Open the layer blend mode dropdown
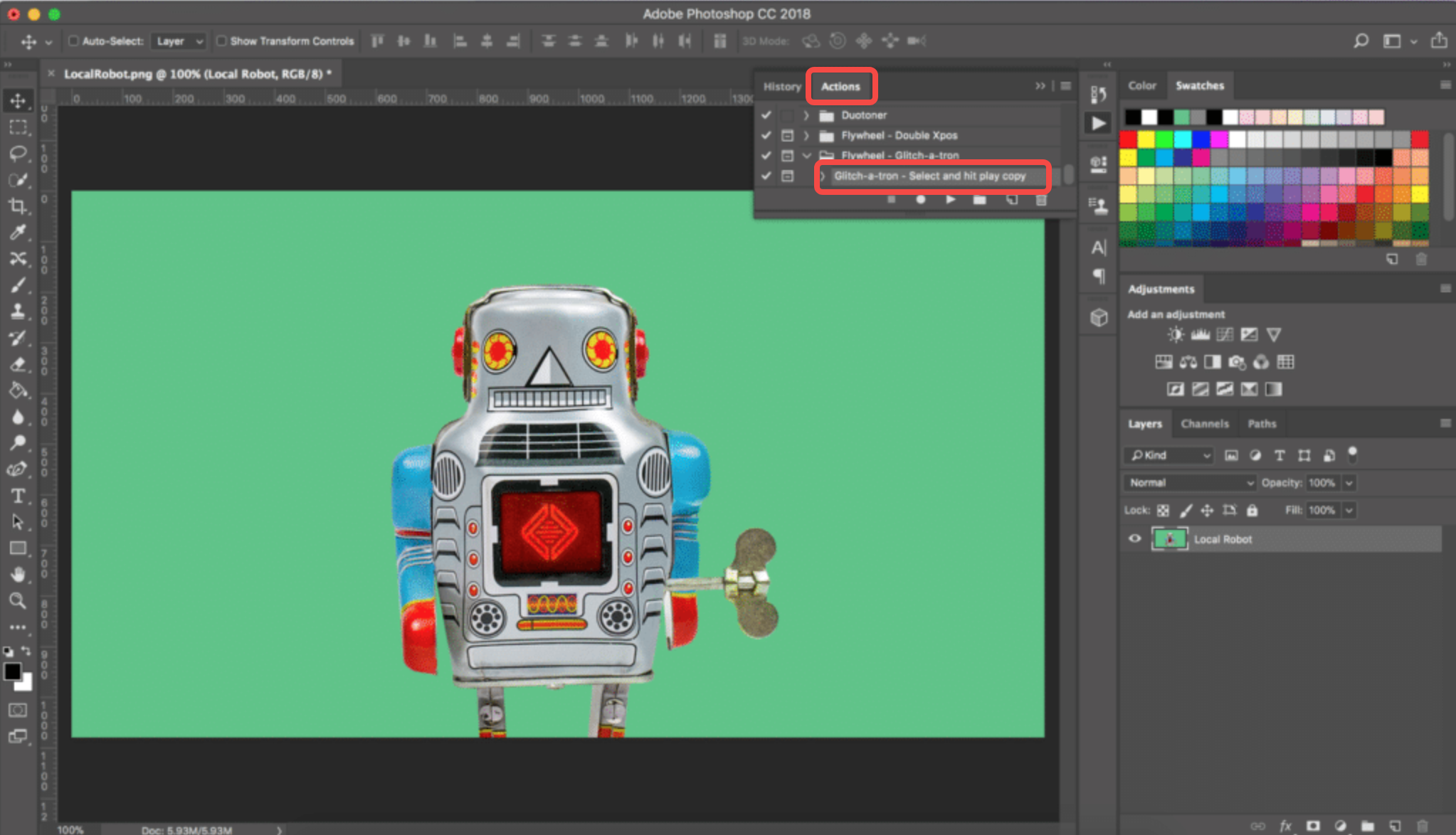This screenshot has height=835, width=1456. (1187, 482)
